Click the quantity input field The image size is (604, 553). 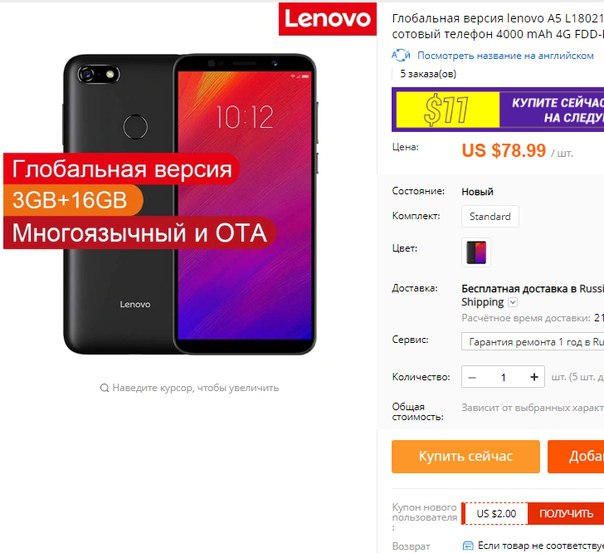[x=503, y=377]
